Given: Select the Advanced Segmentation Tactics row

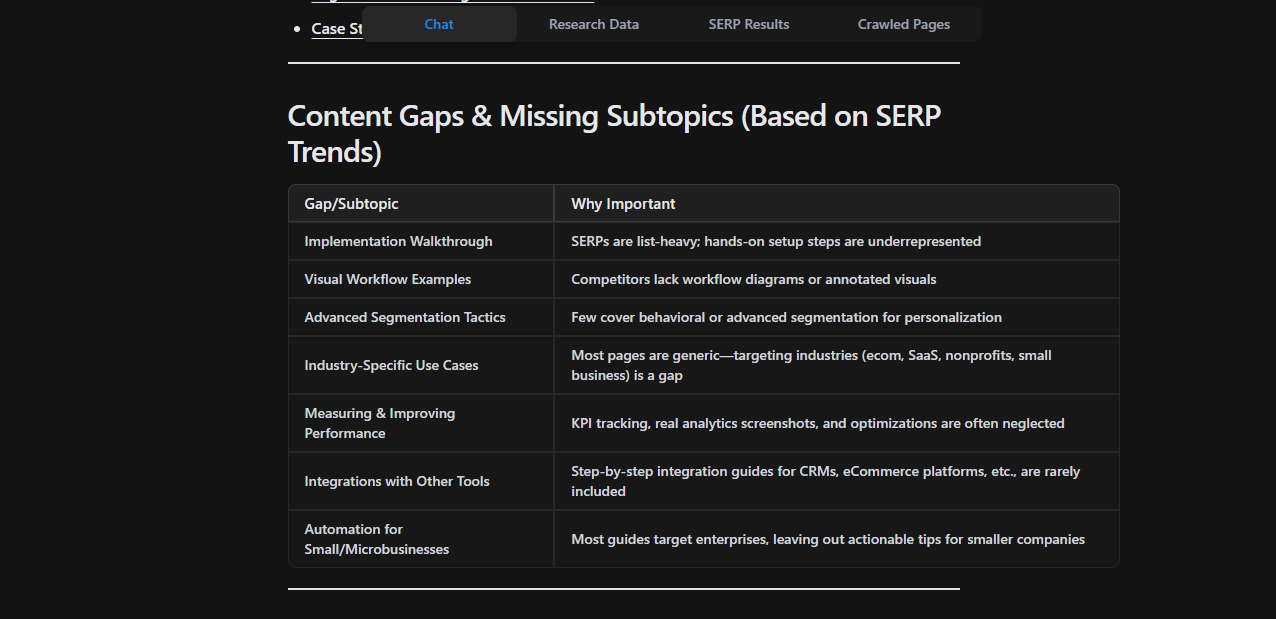Looking at the screenshot, I should pyautogui.click(x=404, y=317).
